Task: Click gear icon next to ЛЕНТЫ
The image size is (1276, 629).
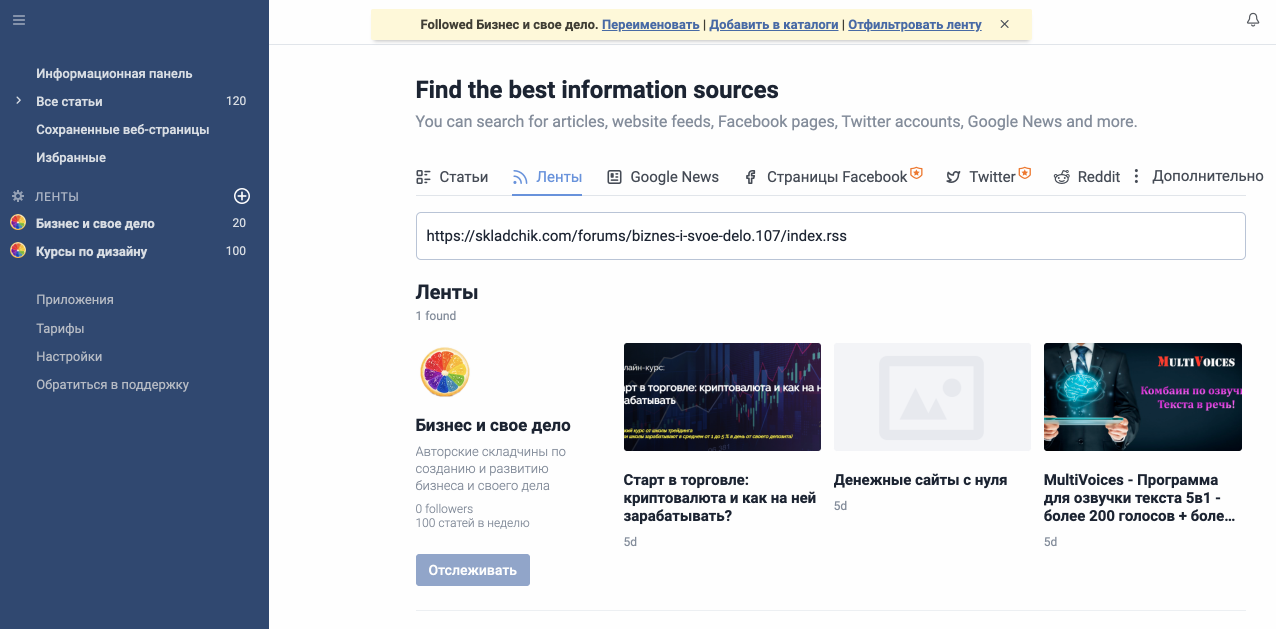Action: (x=17, y=197)
